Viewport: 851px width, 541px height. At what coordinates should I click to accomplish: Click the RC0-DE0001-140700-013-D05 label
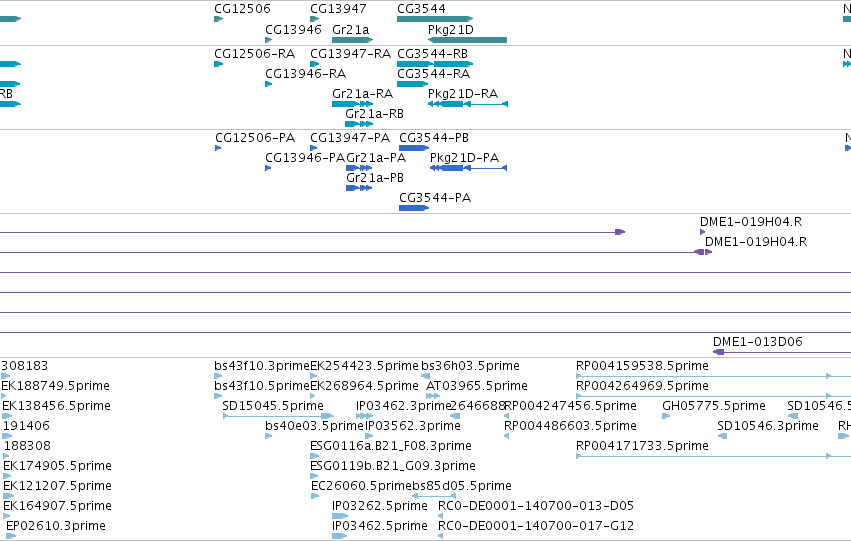(x=536, y=506)
